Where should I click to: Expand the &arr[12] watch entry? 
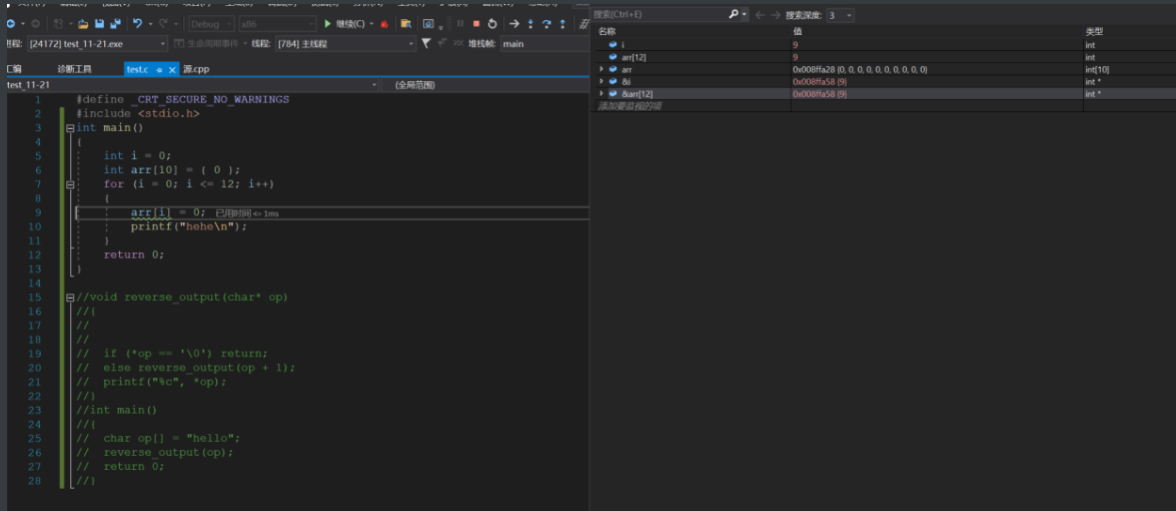[602, 94]
